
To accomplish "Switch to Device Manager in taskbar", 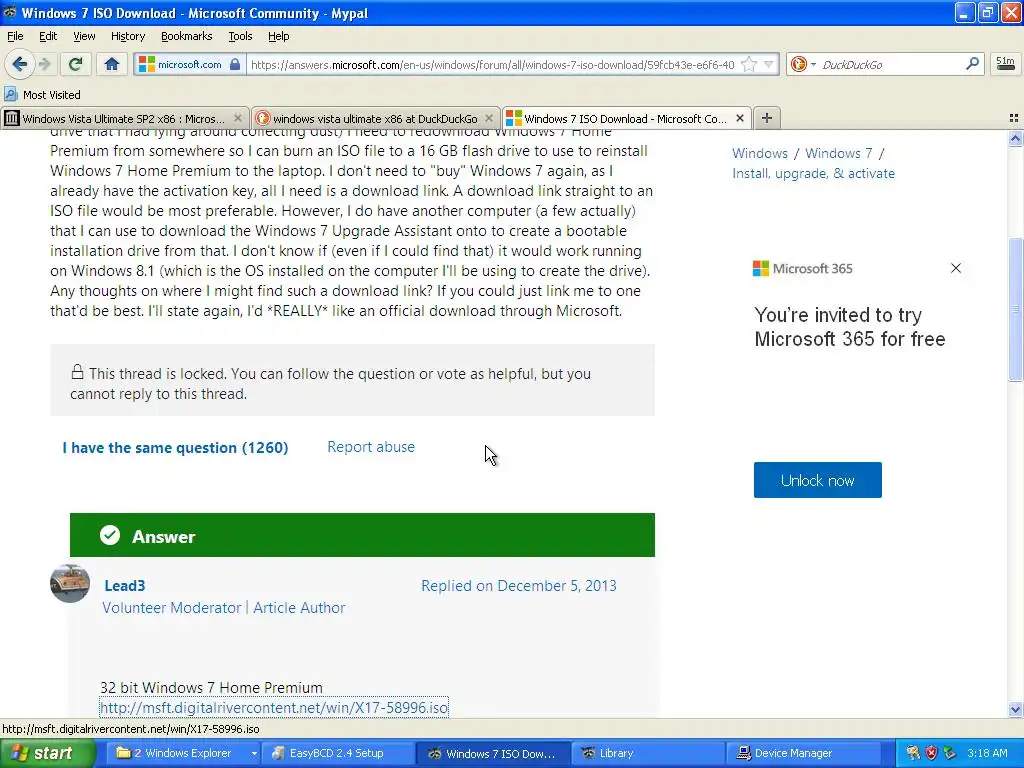I will (x=803, y=754).
